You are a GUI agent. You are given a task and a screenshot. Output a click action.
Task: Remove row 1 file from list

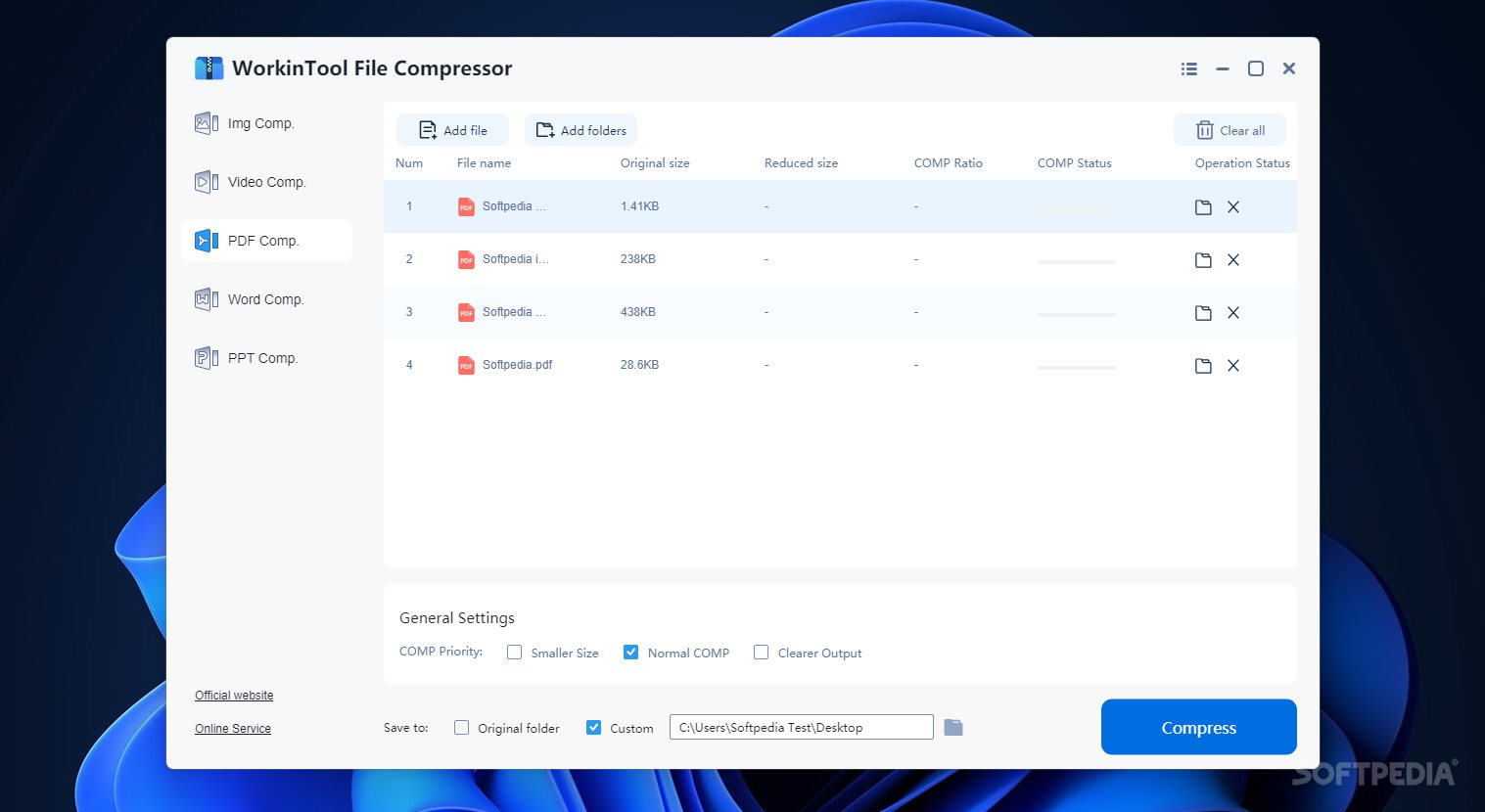pyautogui.click(x=1233, y=207)
